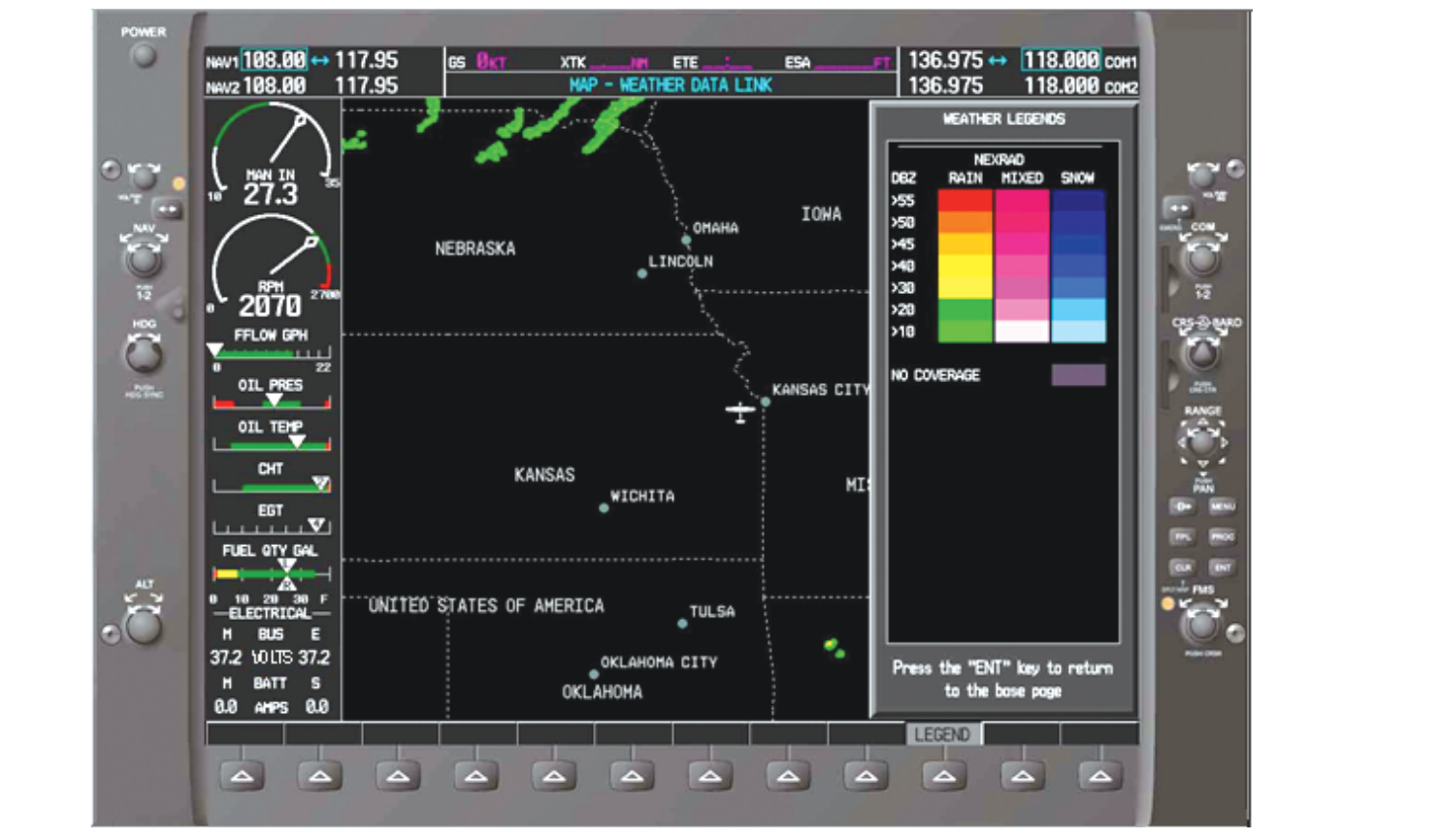Click the MAP - WEATHER DATA LINK page title

671,85
